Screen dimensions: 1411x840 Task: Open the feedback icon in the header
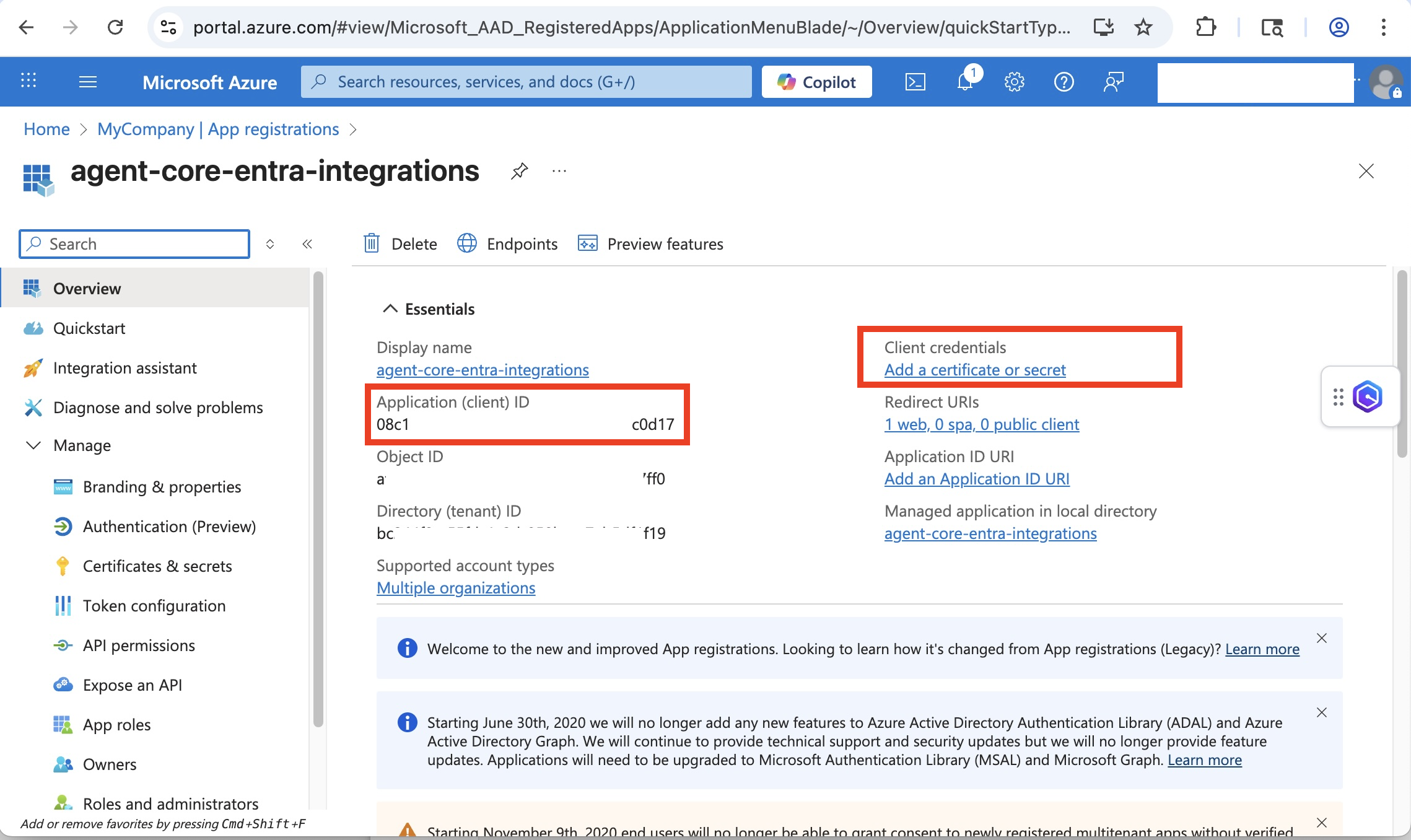1113,82
